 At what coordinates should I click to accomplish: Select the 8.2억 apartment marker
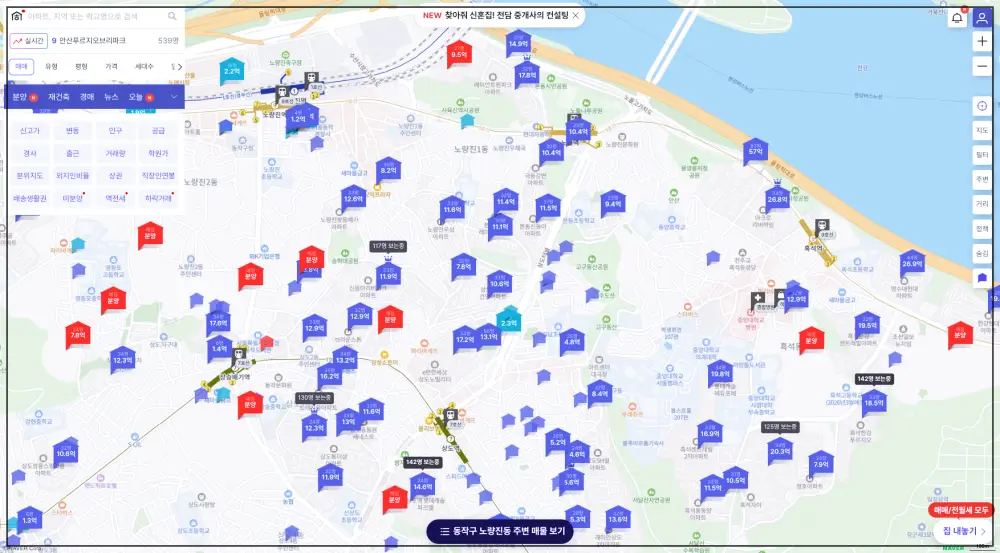click(x=388, y=170)
